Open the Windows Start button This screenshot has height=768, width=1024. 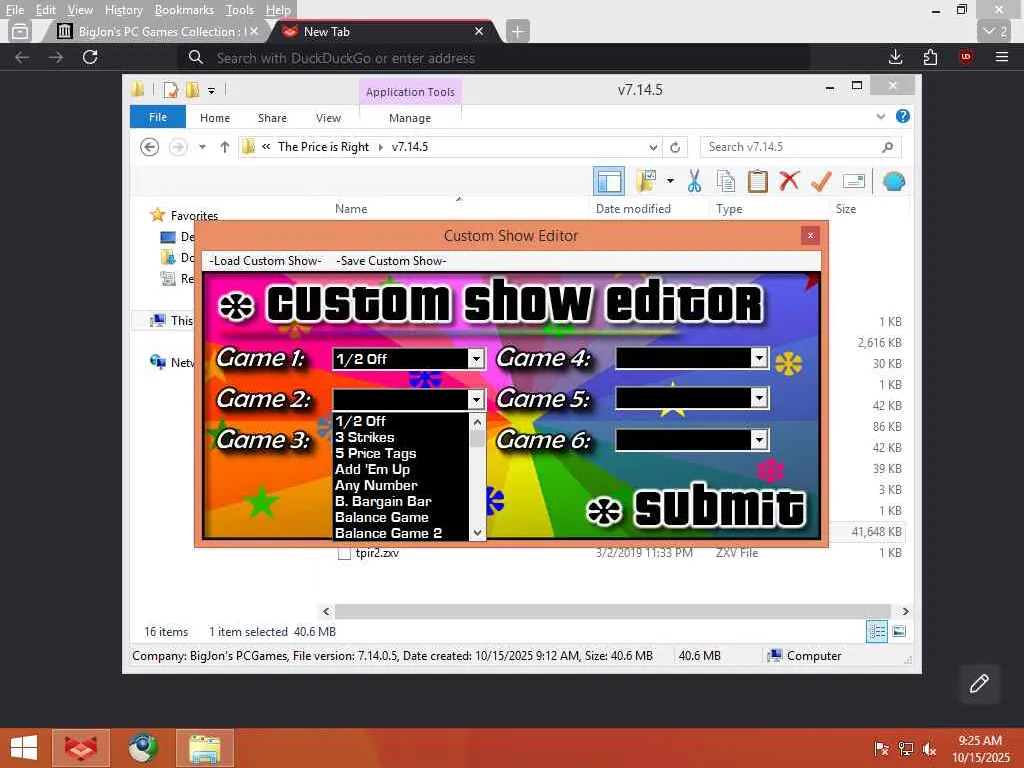pyautogui.click(x=24, y=748)
